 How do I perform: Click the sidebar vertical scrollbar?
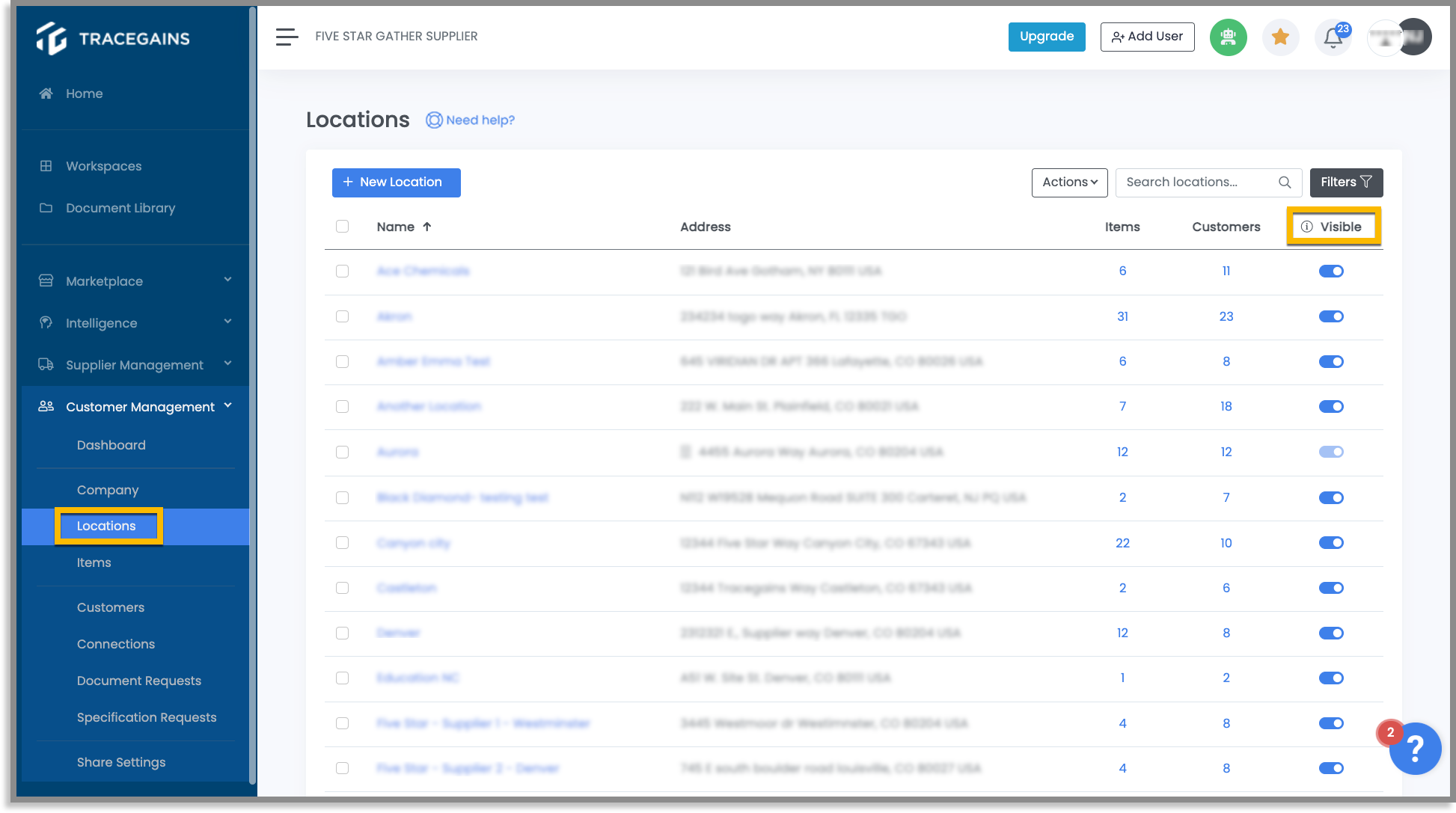pos(253,394)
